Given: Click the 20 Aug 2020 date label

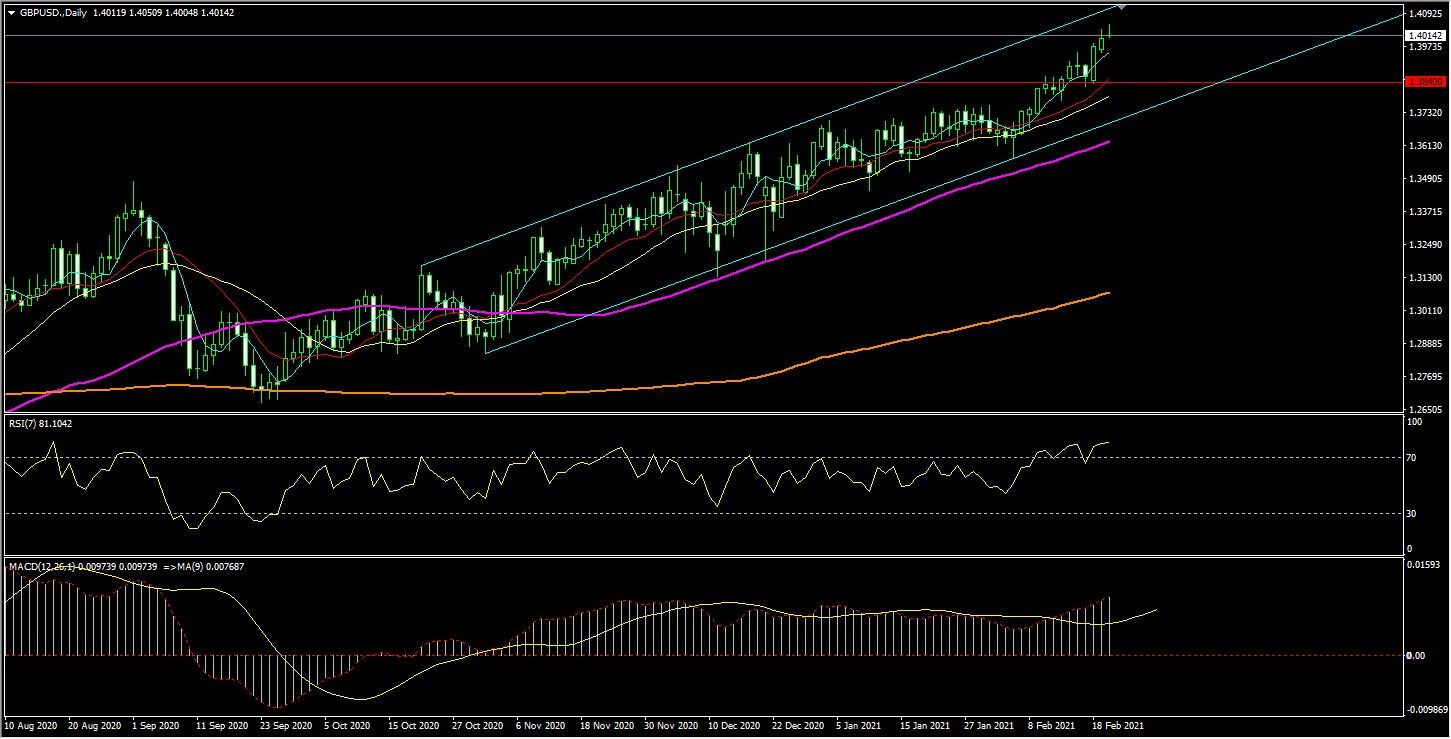Looking at the screenshot, I should coord(93,726).
